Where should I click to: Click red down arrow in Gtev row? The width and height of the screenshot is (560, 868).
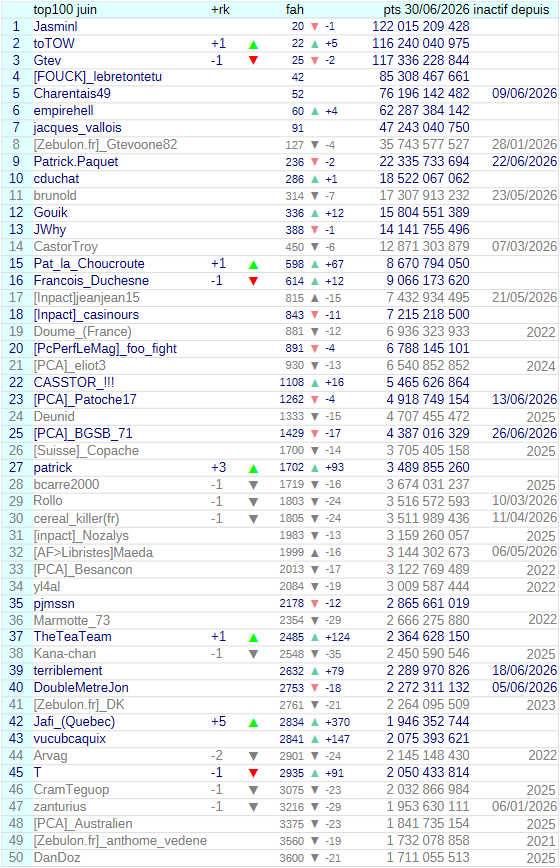coord(253,60)
